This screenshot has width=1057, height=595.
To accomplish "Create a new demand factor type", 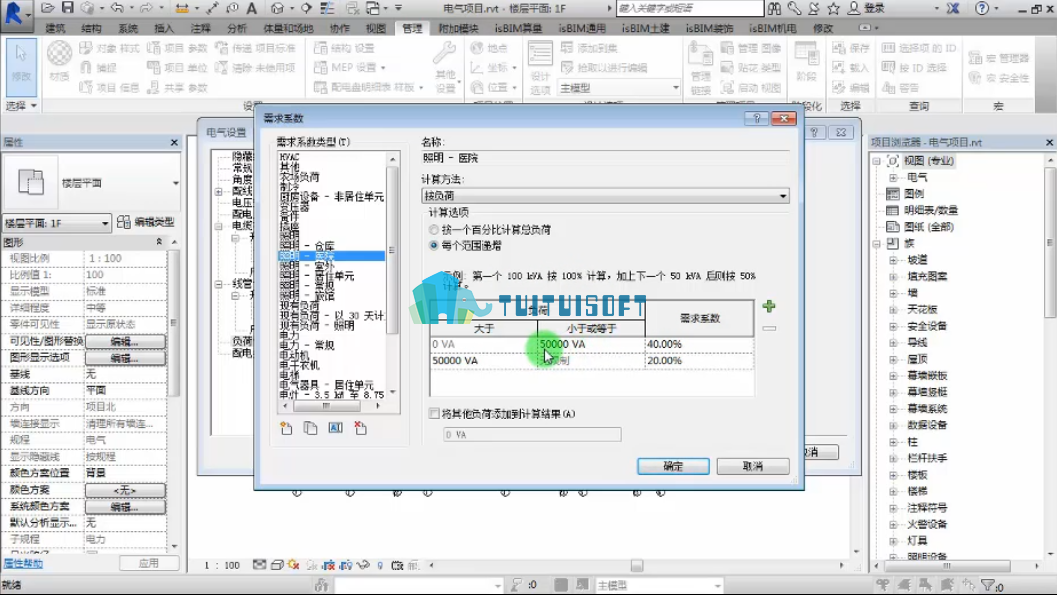I will pyautogui.click(x=286, y=428).
